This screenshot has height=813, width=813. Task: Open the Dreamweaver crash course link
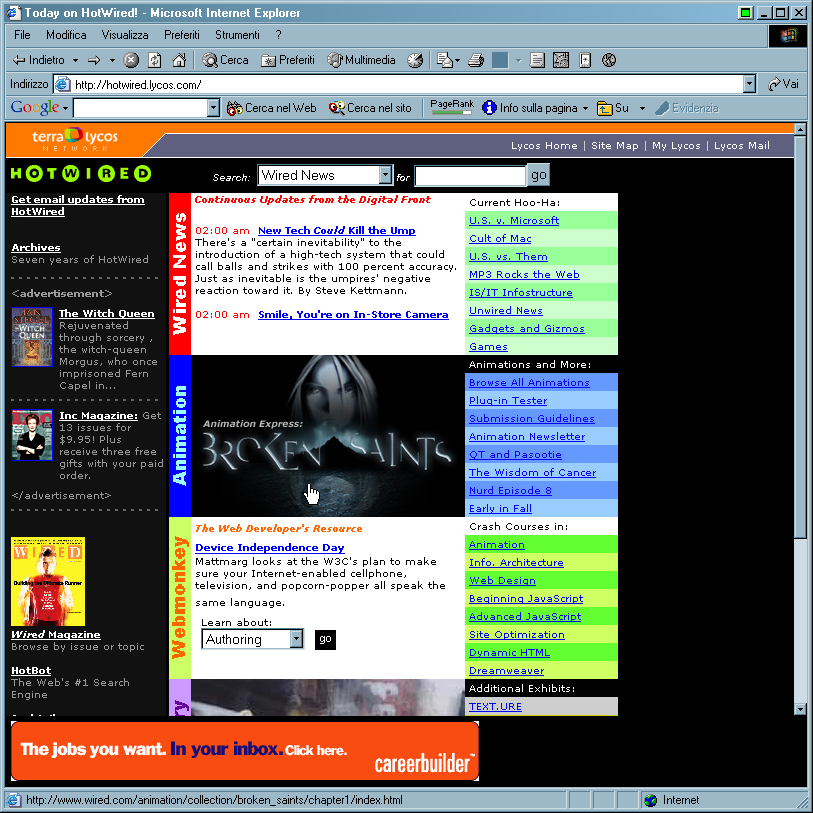click(x=506, y=670)
